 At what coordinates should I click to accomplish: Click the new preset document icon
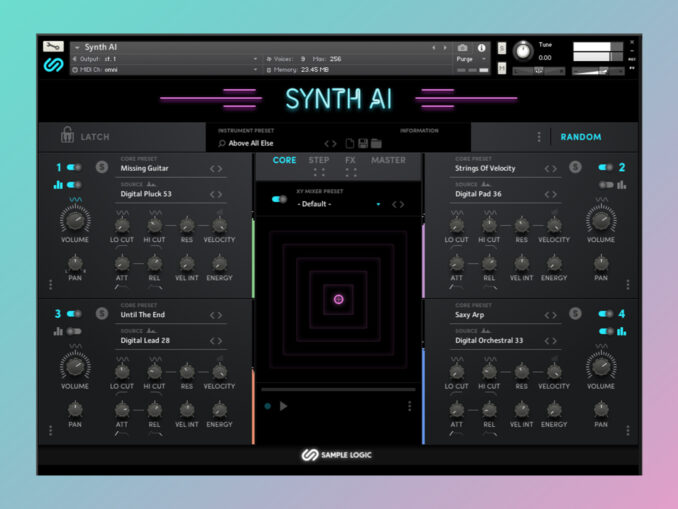point(349,143)
